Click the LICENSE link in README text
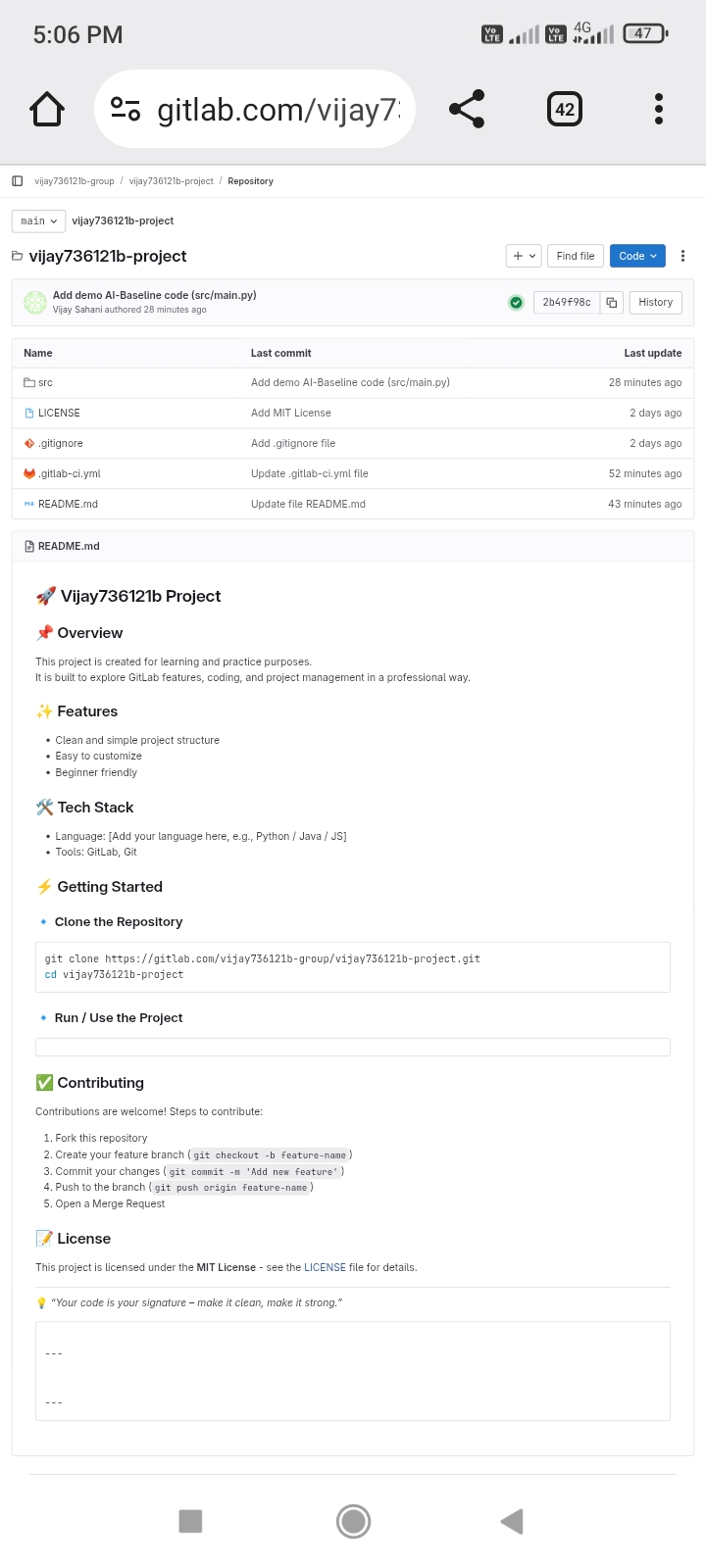Viewport: 706px width, 1568px height. coord(325,1267)
